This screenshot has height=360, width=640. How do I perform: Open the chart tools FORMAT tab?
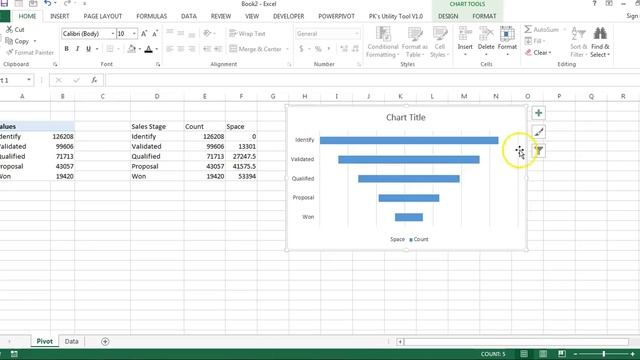tap(484, 16)
